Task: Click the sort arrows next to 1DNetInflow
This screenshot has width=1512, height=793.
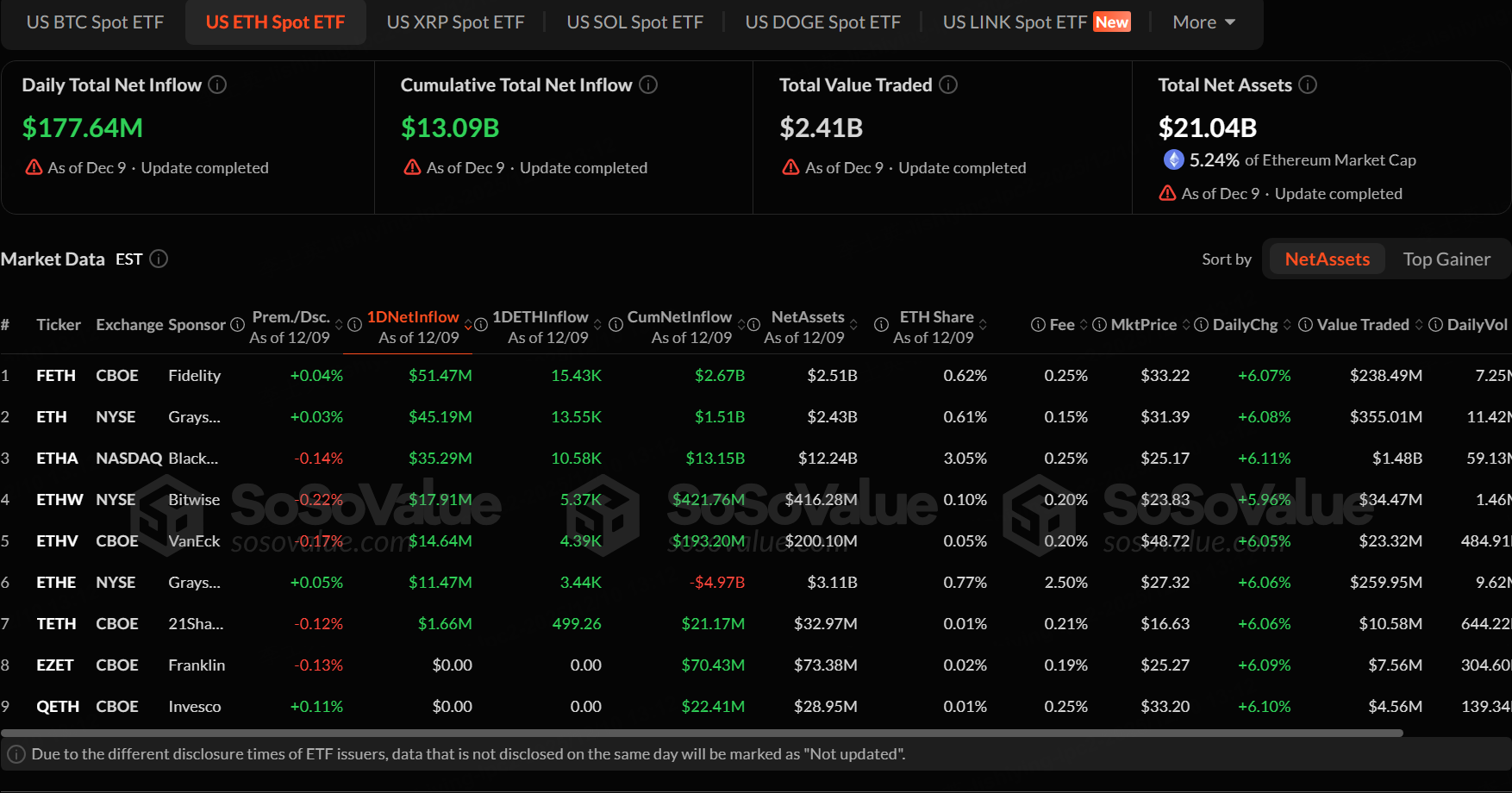Action: 468,325
